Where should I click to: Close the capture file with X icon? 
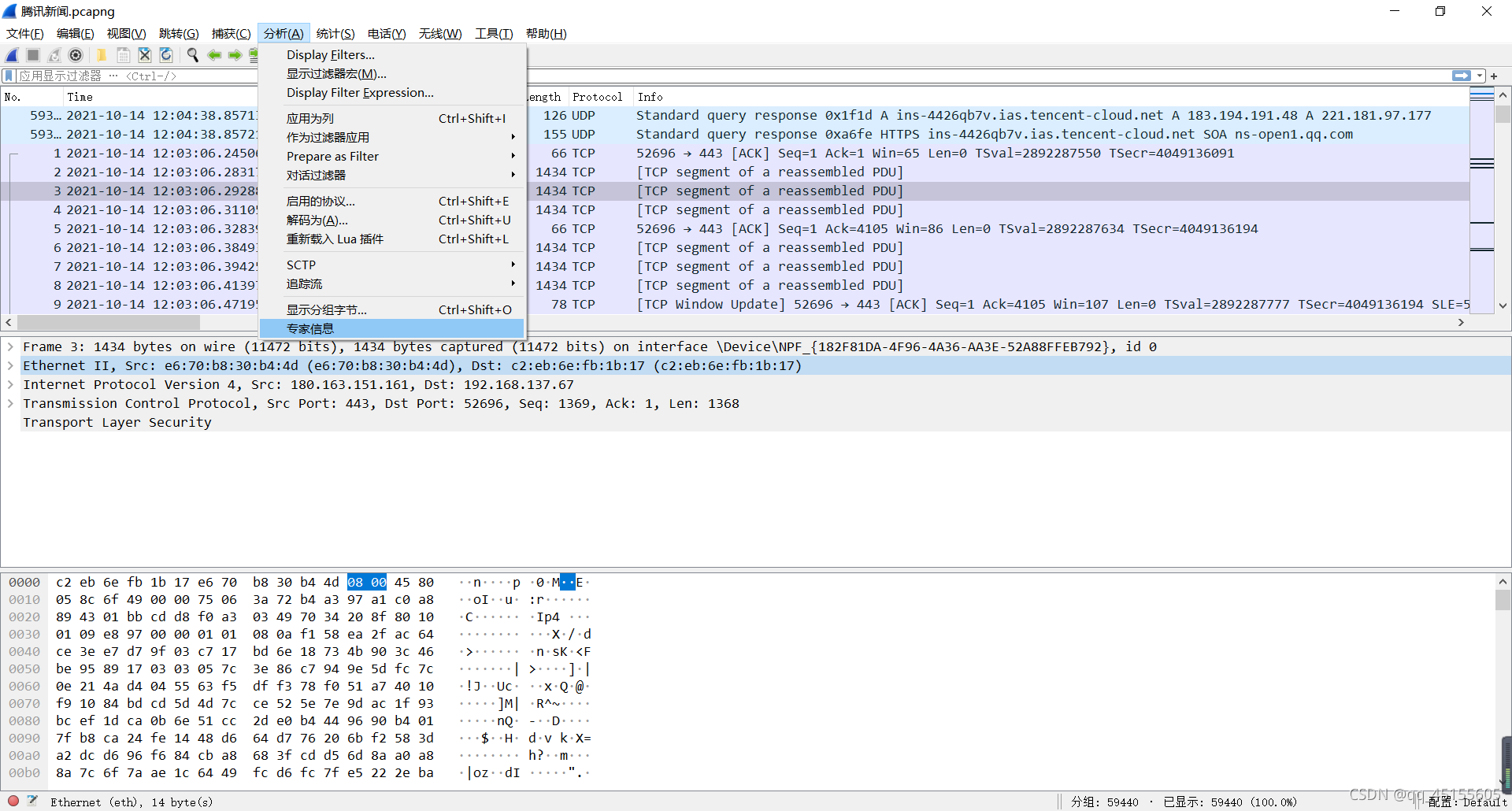pyautogui.click(x=145, y=55)
